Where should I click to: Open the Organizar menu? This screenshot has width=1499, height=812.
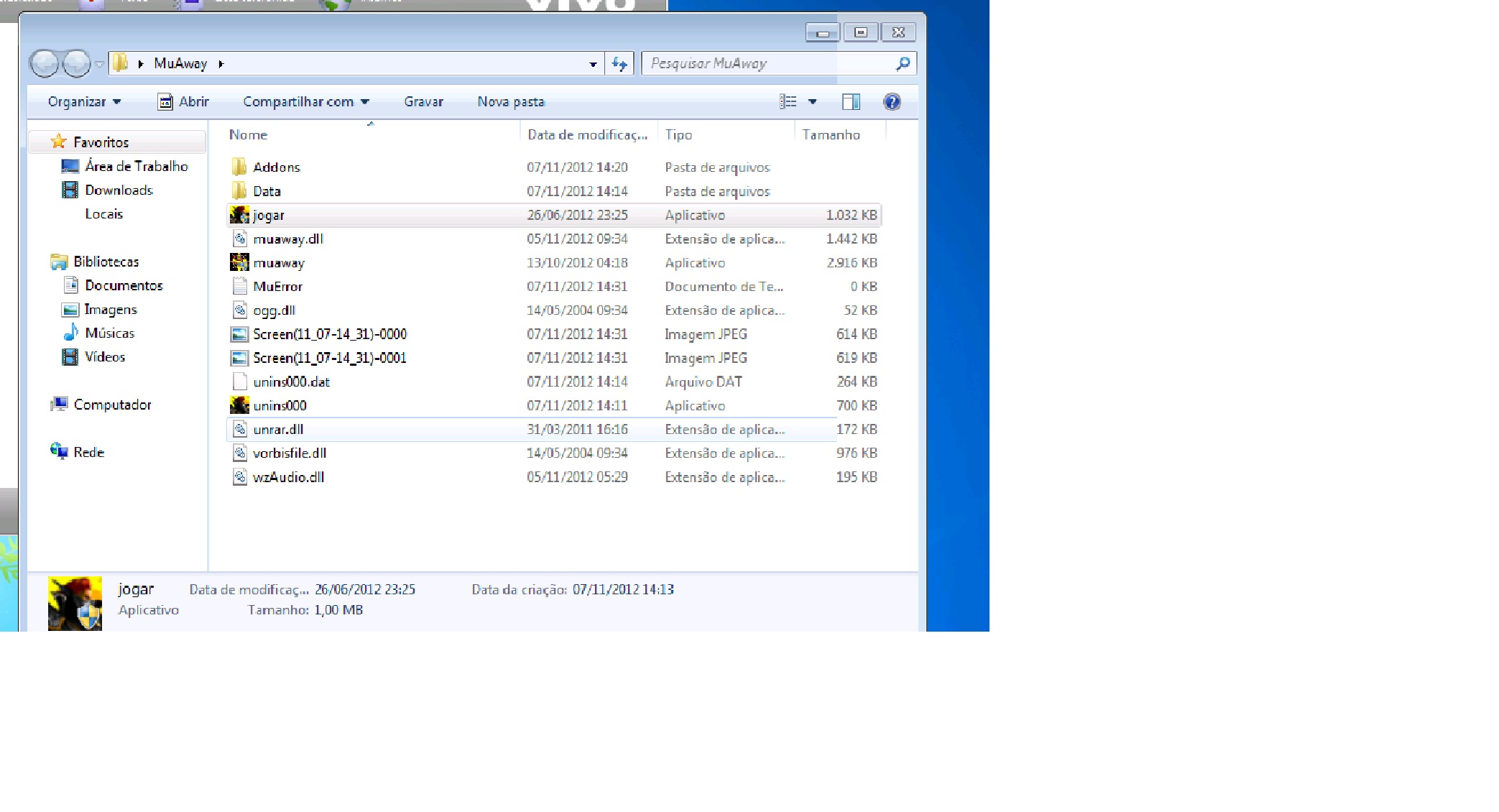click(x=84, y=102)
